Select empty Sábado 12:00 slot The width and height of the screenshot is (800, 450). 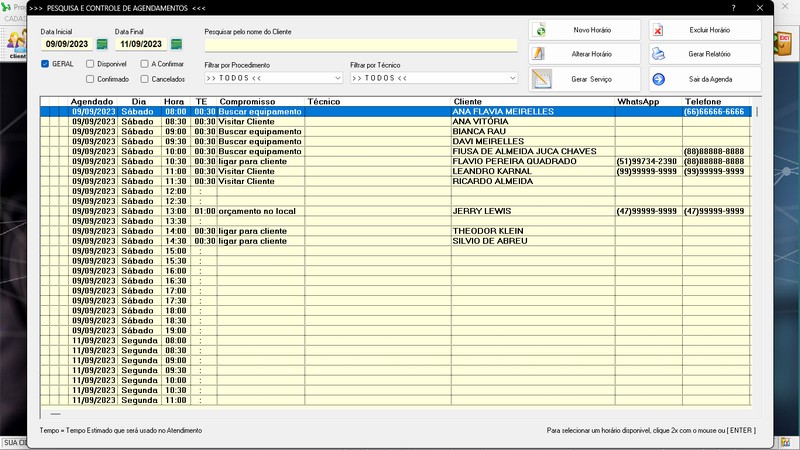tap(395, 191)
